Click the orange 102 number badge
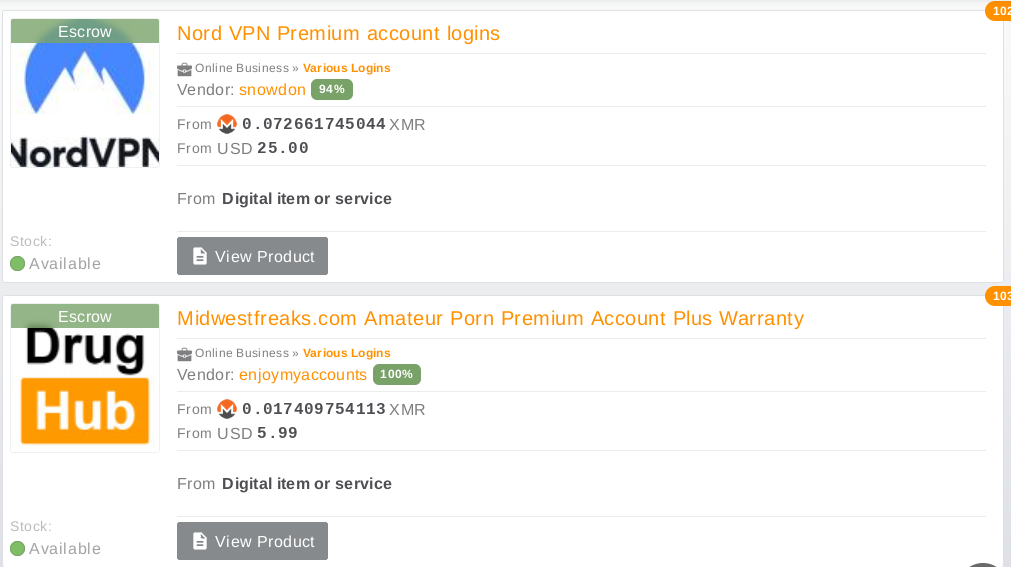The width and height of the screenshot is (1011, 567). coord(999,11)
